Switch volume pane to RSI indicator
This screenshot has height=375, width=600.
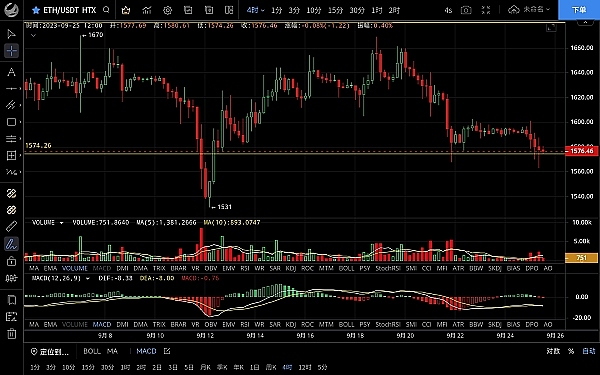245,269
